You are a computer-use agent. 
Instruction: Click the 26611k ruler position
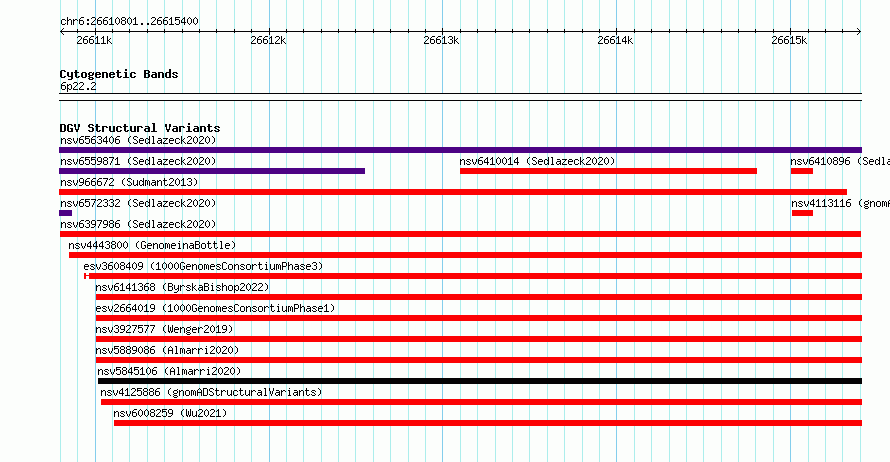pos(94,40)
